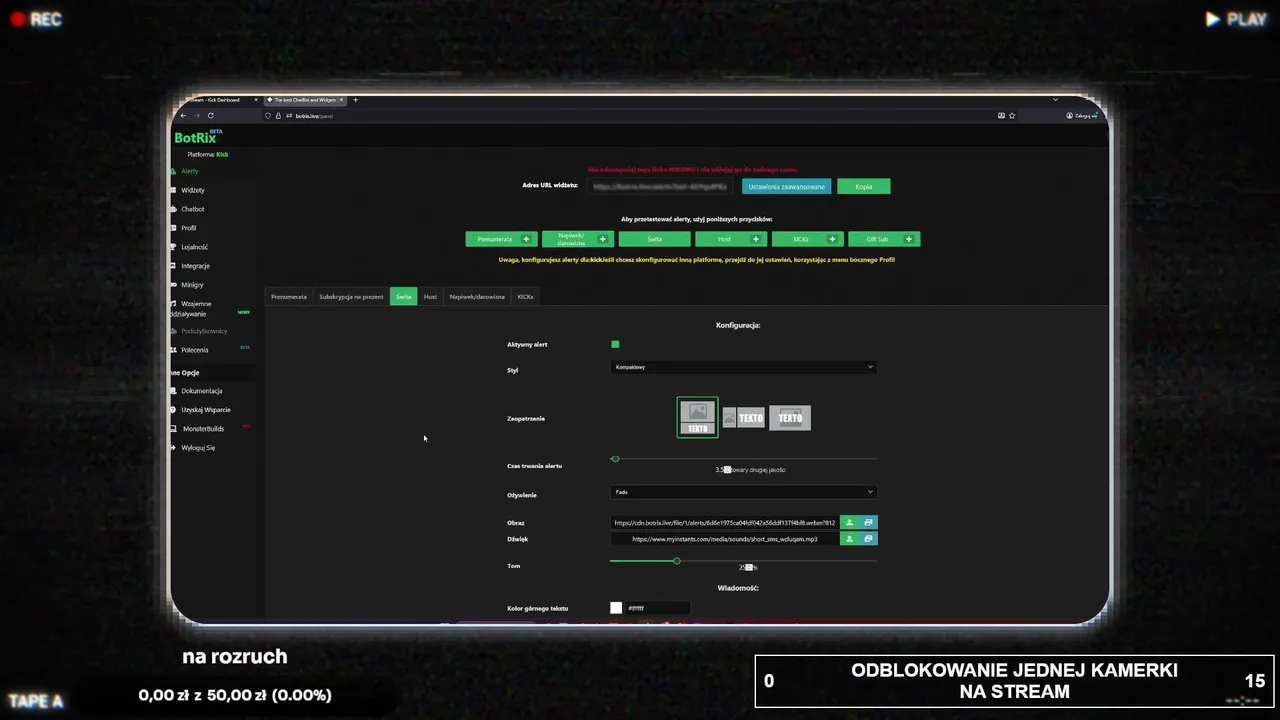Click the plus icon on the Gift Sub test button

(909, 239)
